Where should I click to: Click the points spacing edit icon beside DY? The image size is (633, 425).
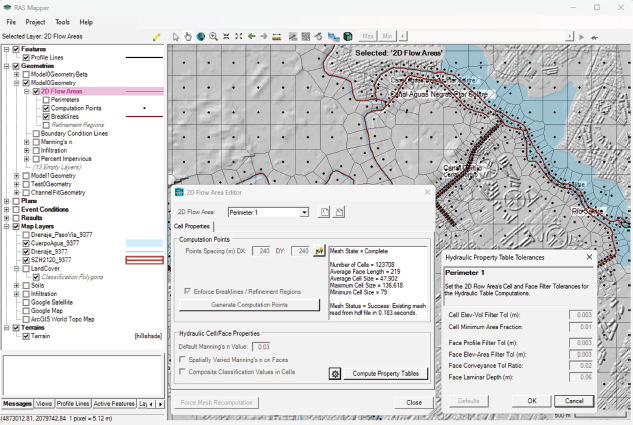coord(319,252)
